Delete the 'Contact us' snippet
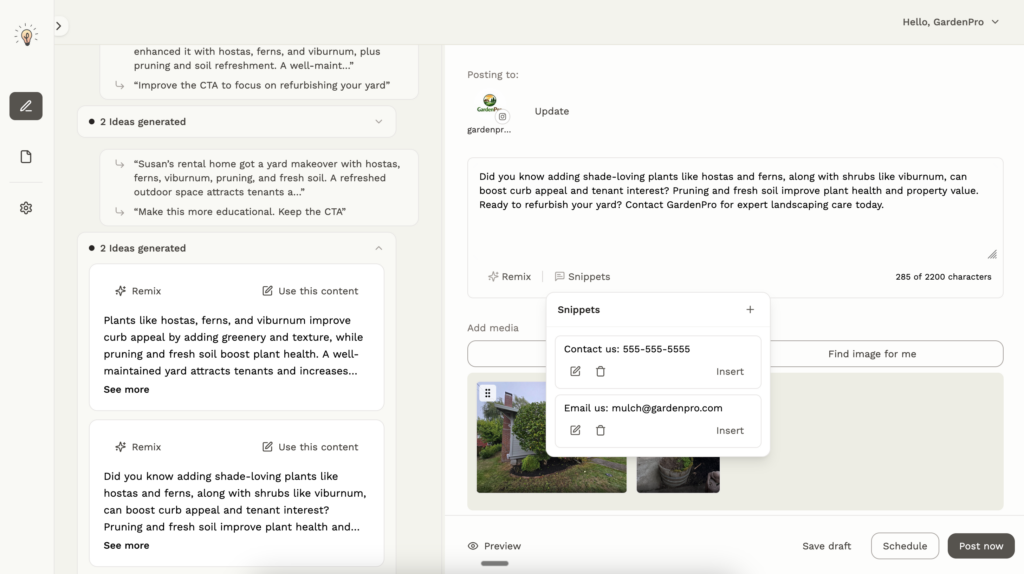Image resolution: width=1024 pixels, height=574 pixels. (x=600, y=372)
